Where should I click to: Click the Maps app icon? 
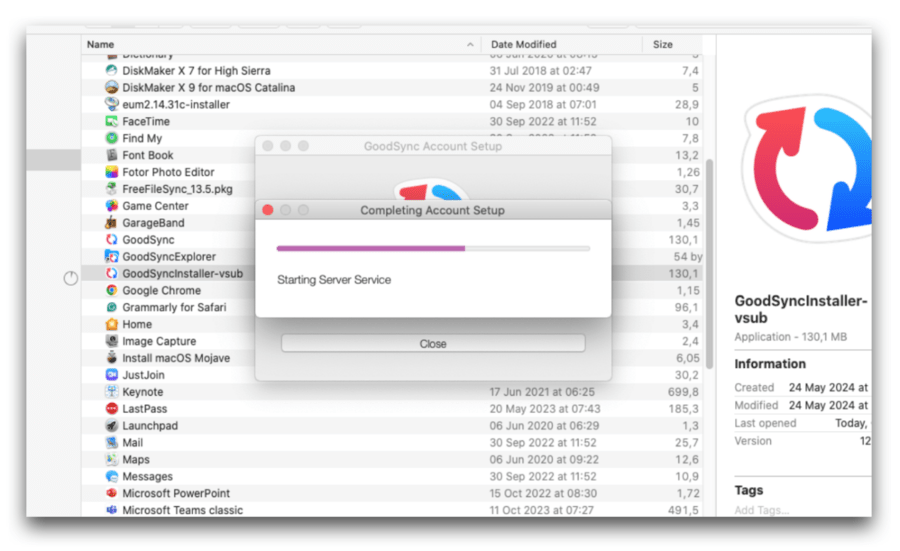[x=111, y=459]
